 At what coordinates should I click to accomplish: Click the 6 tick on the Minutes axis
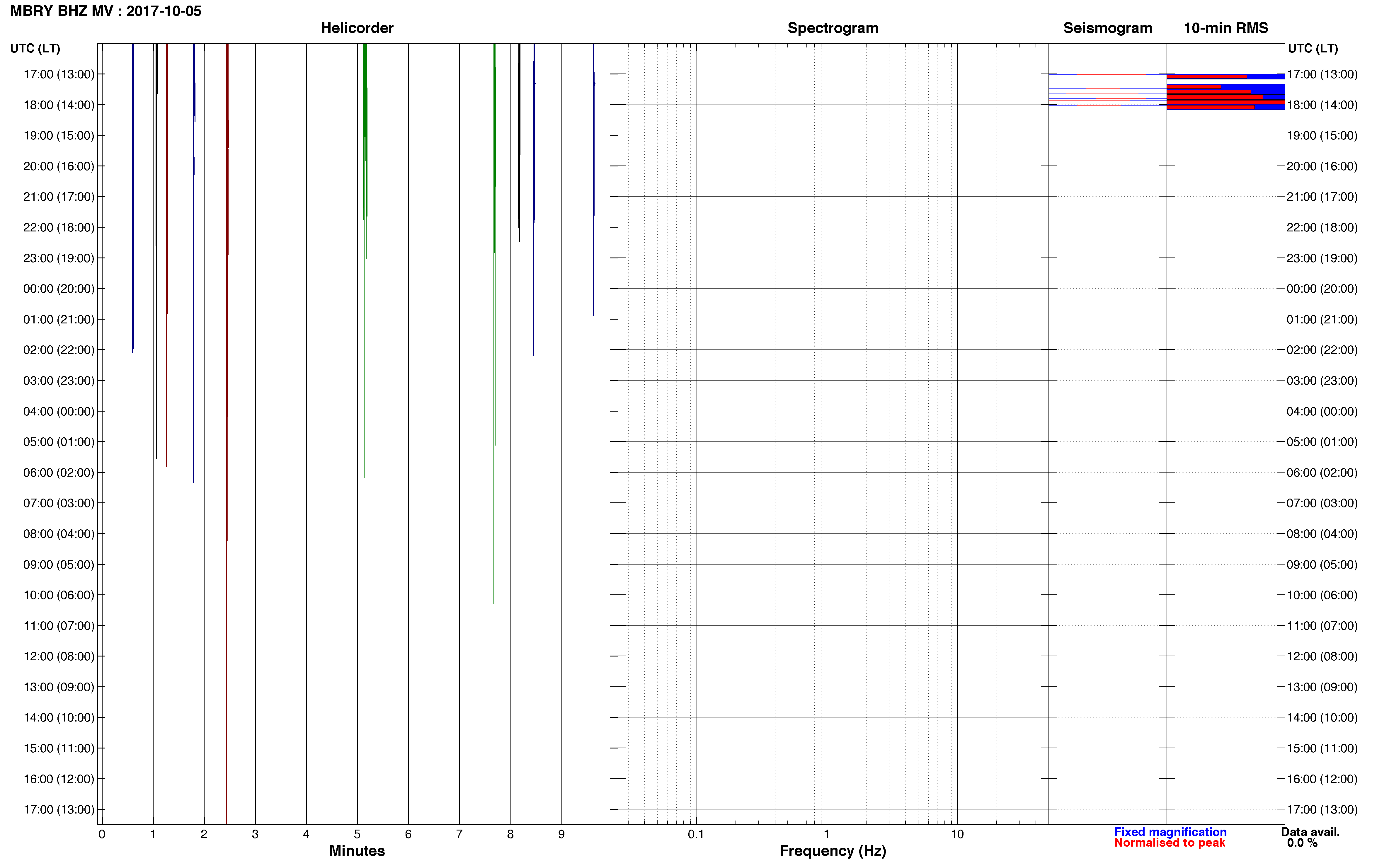coord(408,834)
